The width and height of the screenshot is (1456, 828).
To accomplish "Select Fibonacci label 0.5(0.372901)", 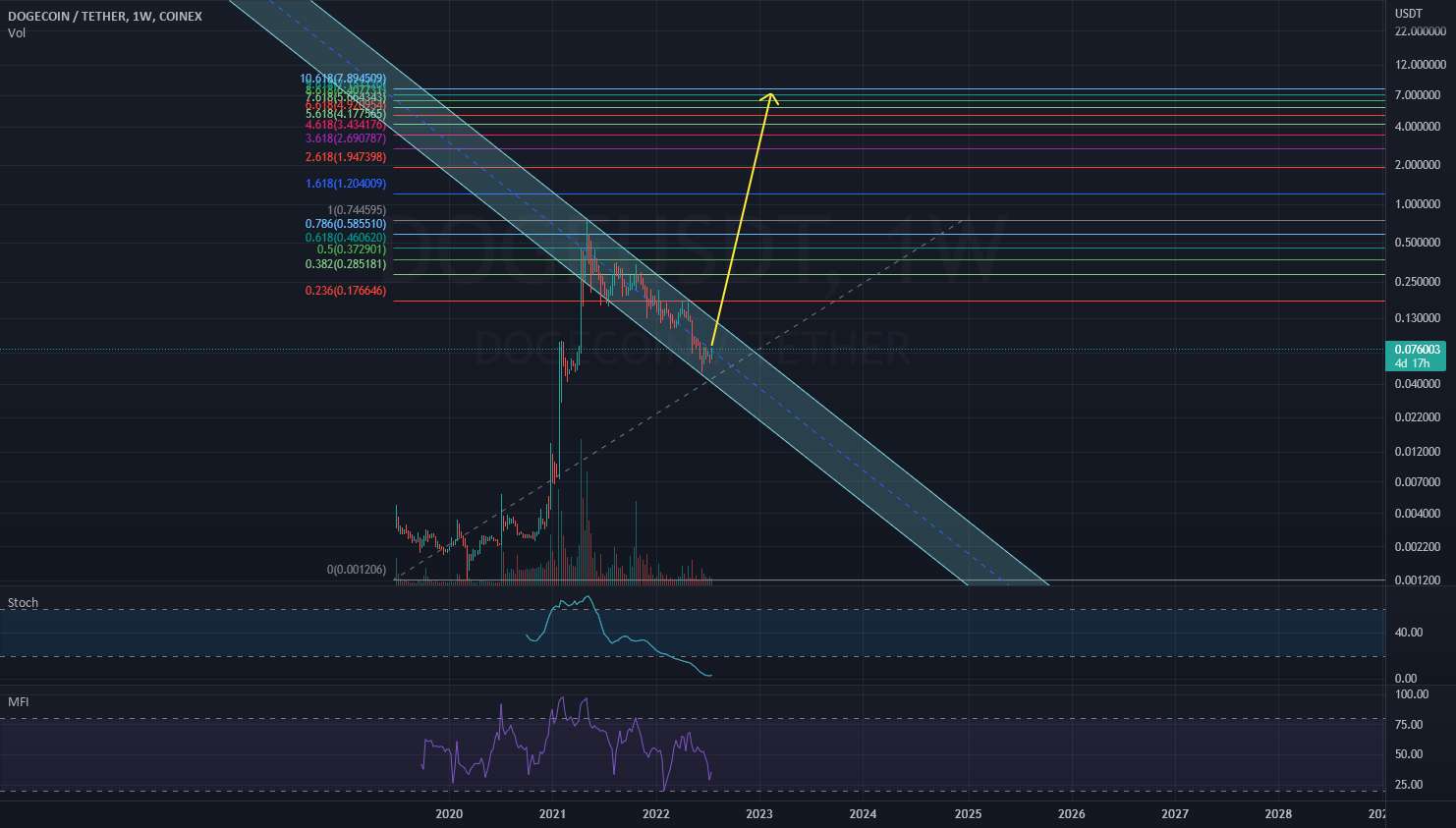I will coord(351,249).
